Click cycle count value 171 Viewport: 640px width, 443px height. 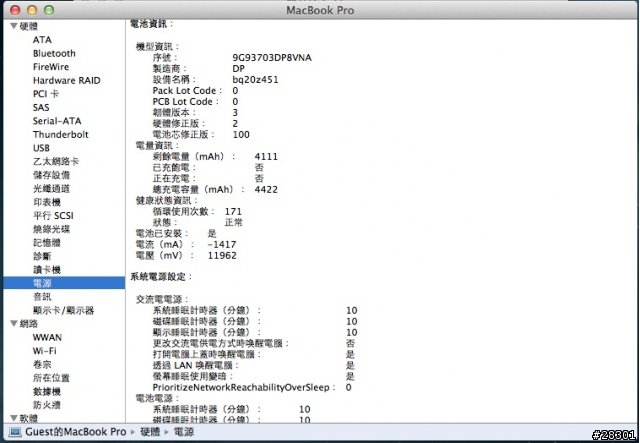(x=233, y=211)
